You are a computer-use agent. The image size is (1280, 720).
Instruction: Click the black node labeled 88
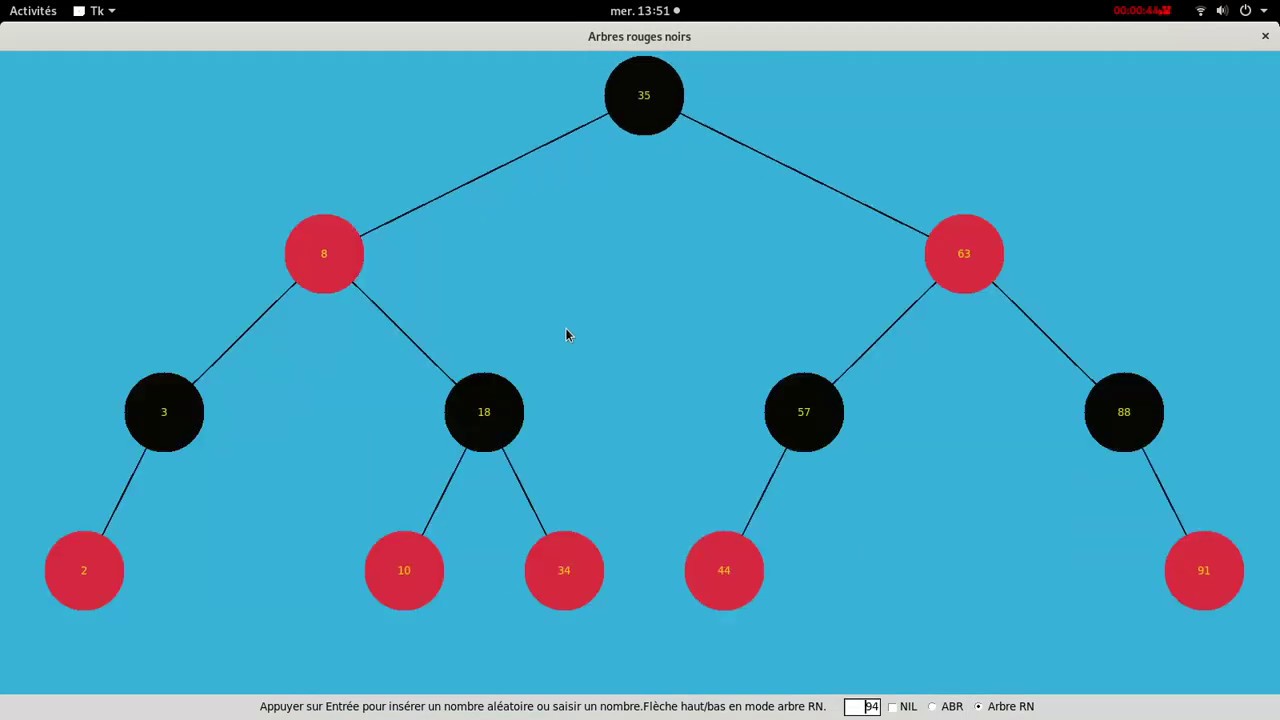pyautogui.click(x=1124, y=412)
